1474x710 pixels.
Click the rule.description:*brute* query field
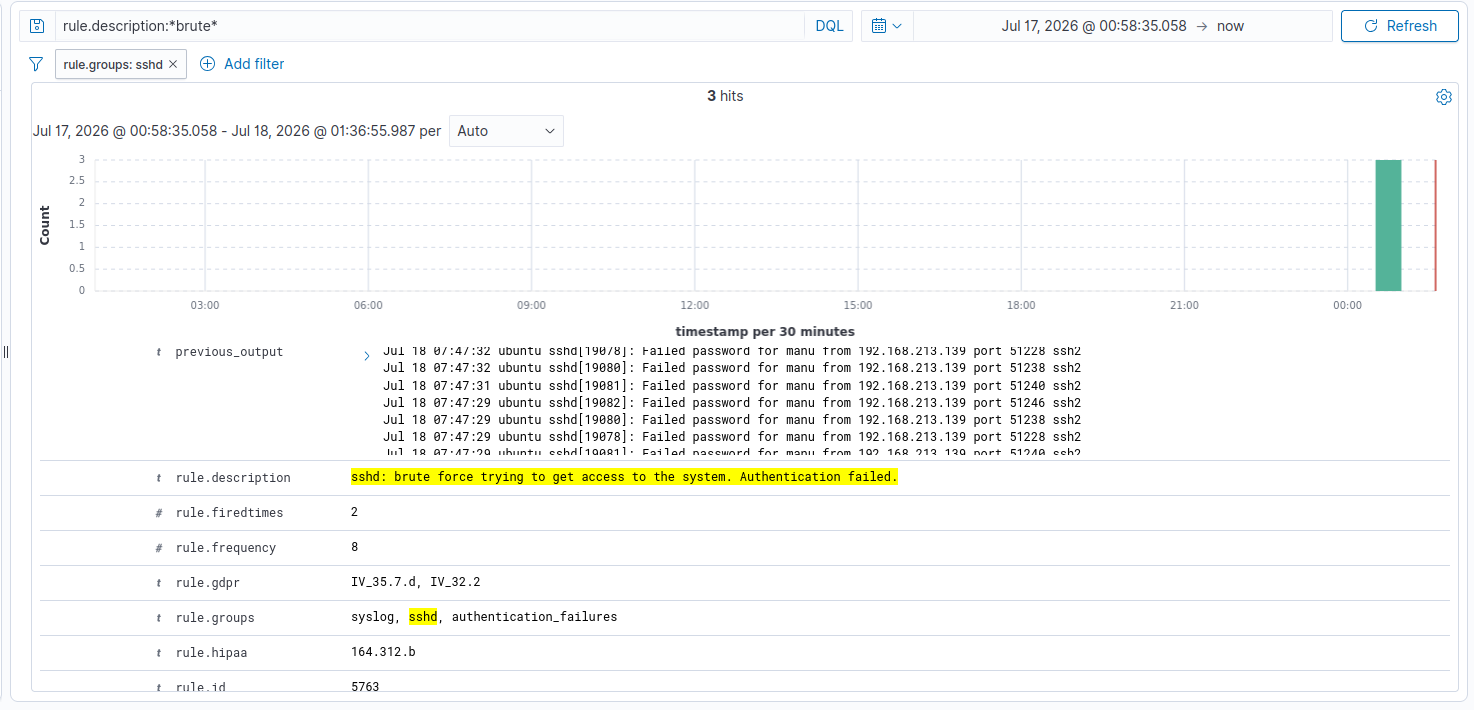(x=429, y=26)
